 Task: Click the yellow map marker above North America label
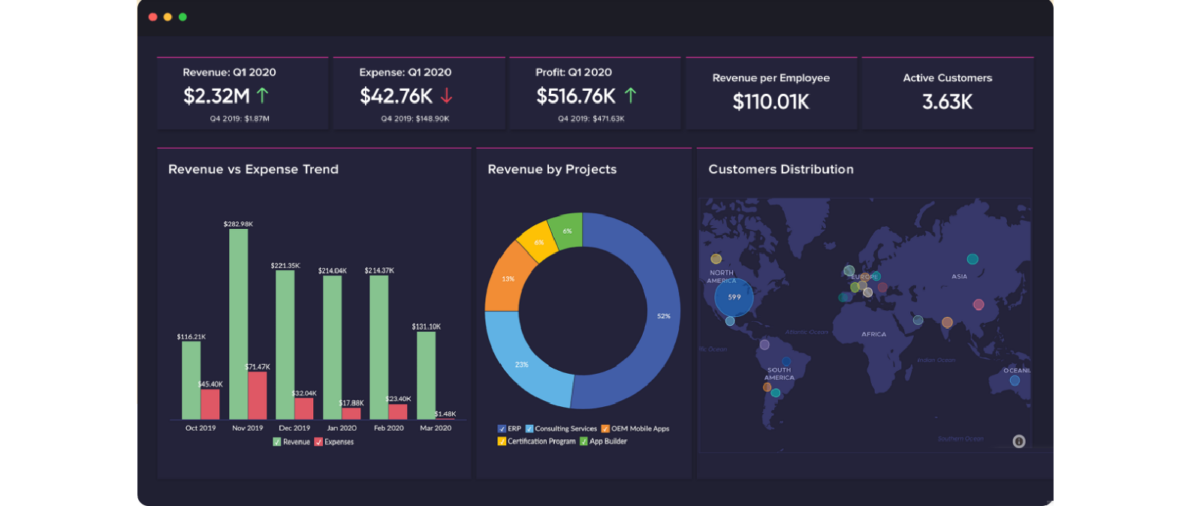[716, 259]
